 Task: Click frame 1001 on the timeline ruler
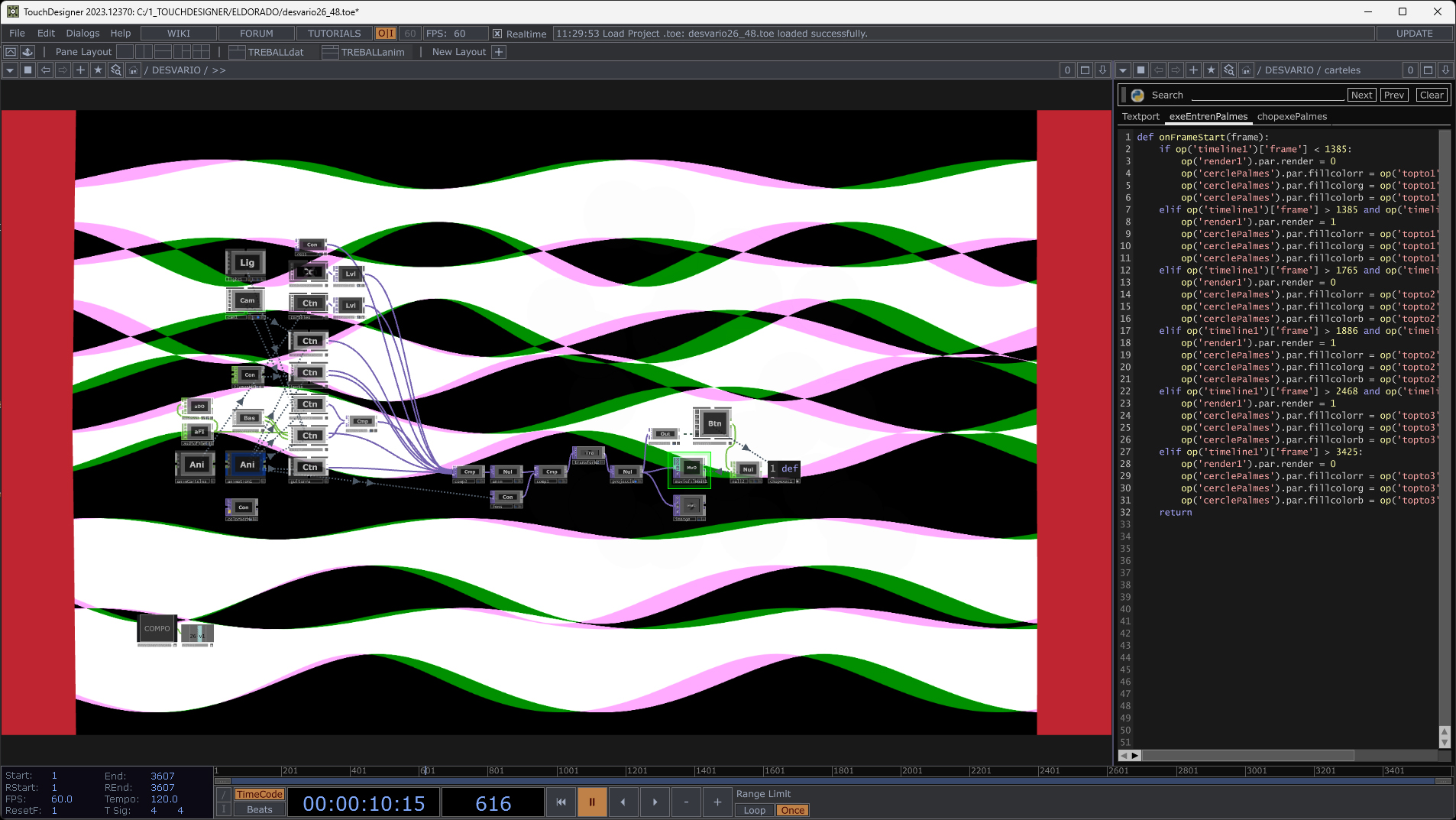tap(568, 770)
